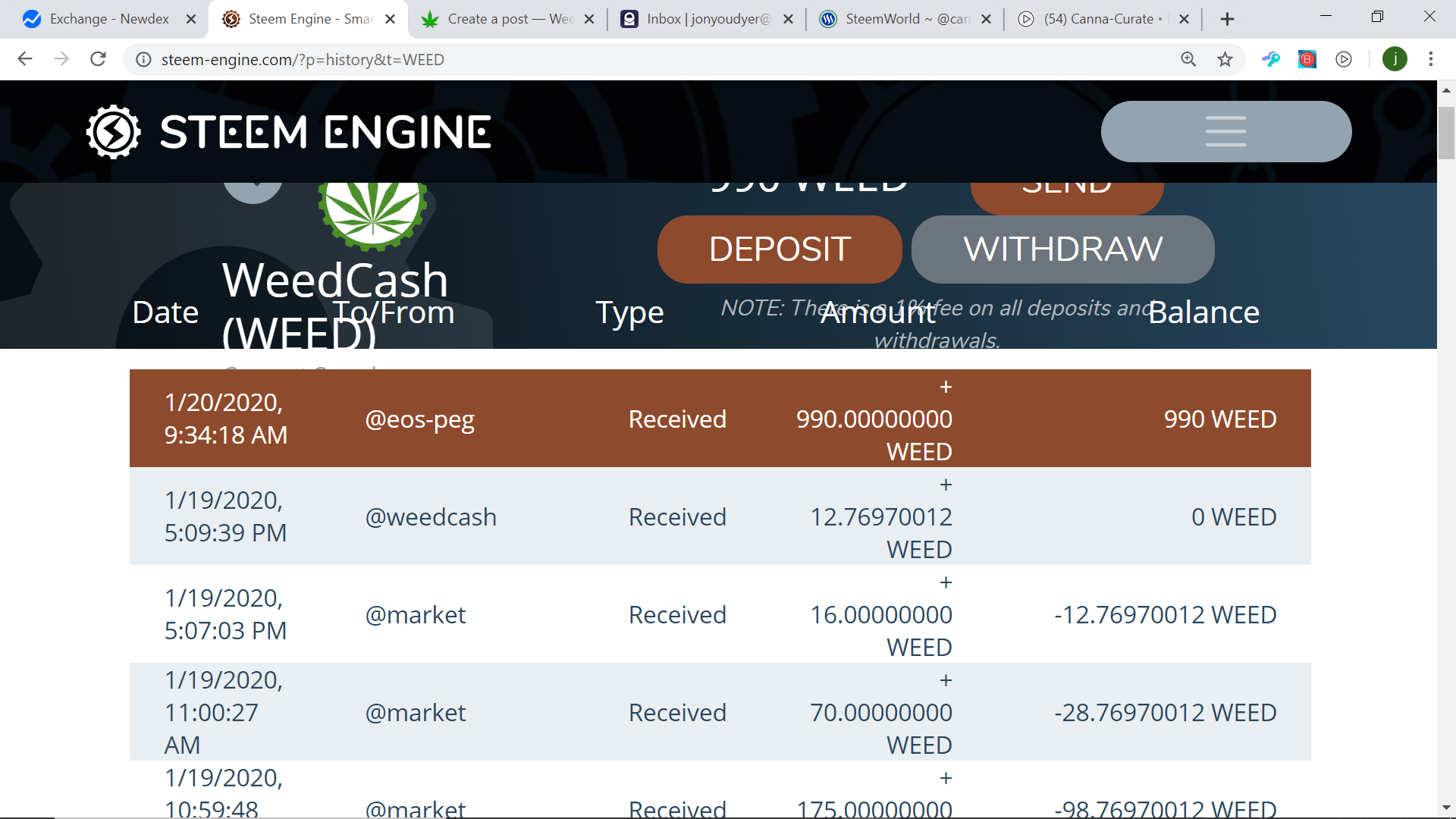Open the zoom magnifier icon in address bar

(x=1188, y=59)
